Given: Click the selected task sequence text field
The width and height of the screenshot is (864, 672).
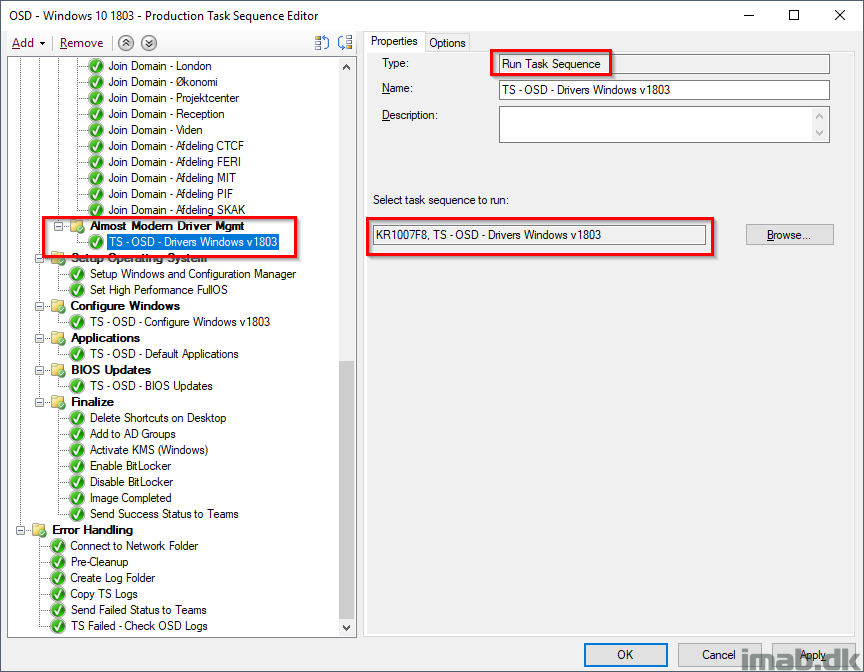Looking at the screenshot, I should tap(539, 235).
